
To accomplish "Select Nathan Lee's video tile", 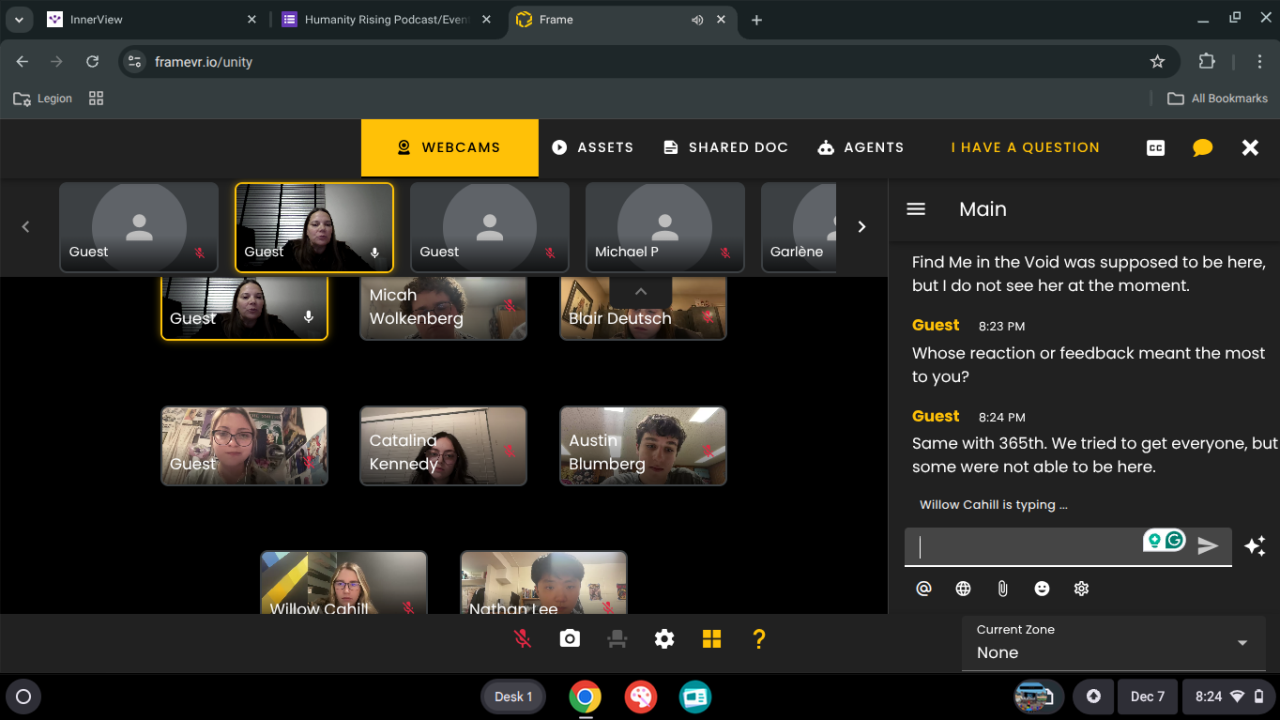I will (544, 583).
